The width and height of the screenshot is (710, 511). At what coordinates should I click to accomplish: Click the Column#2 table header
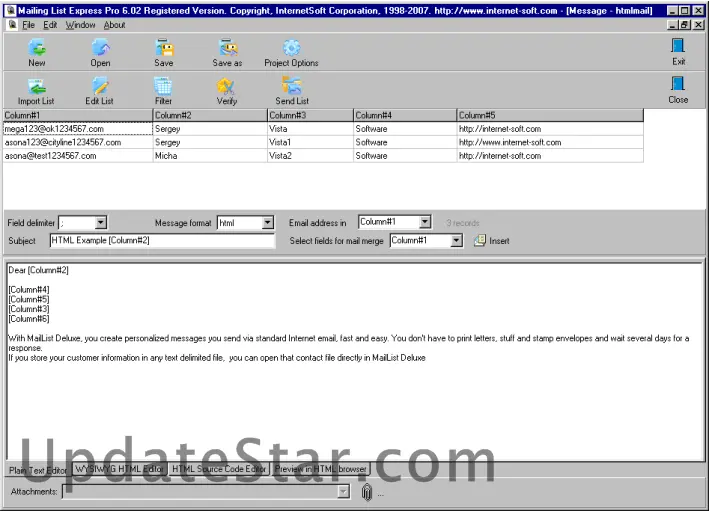210,115
